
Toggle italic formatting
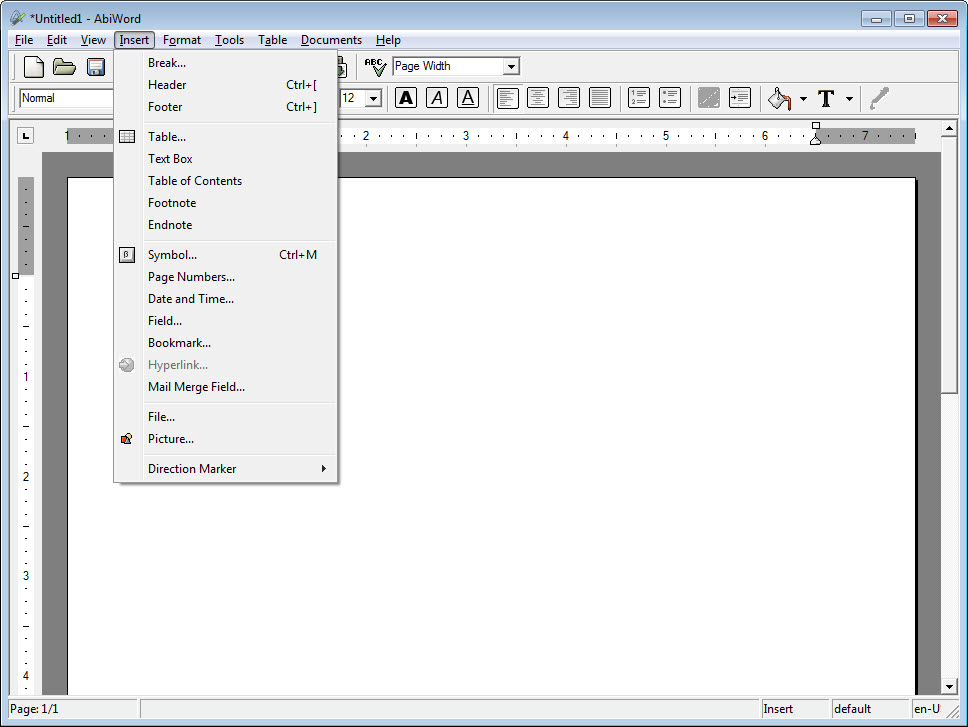[x=437, y=98]
